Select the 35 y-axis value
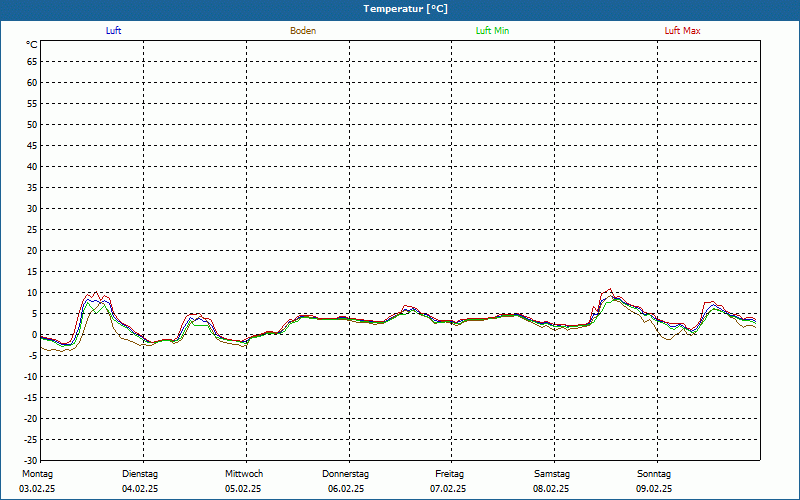800x500 pixels. [x=32, y=188]
